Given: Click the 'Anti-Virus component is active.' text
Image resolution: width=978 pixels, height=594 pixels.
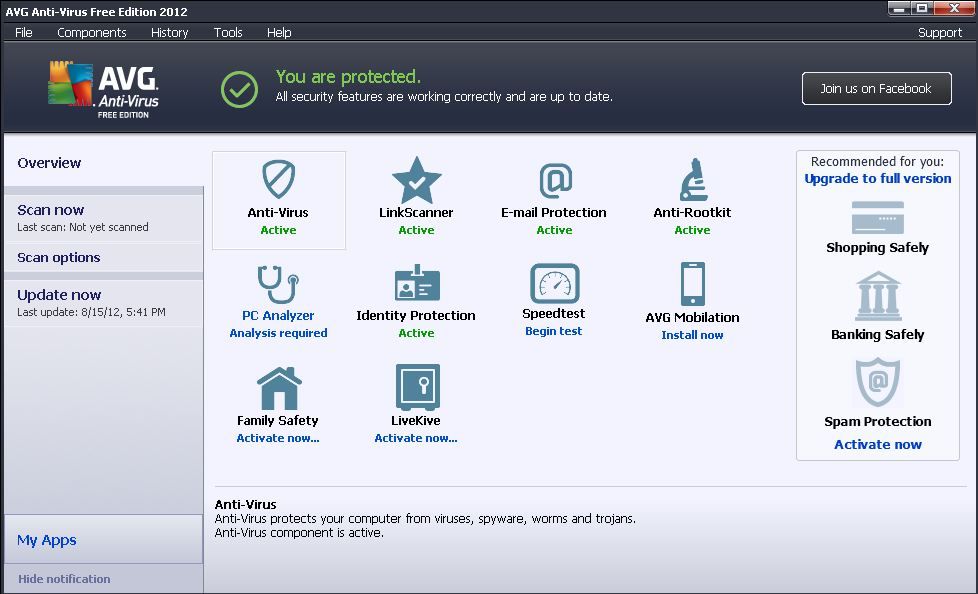Looking at the screenshot, I should (299, 533).
